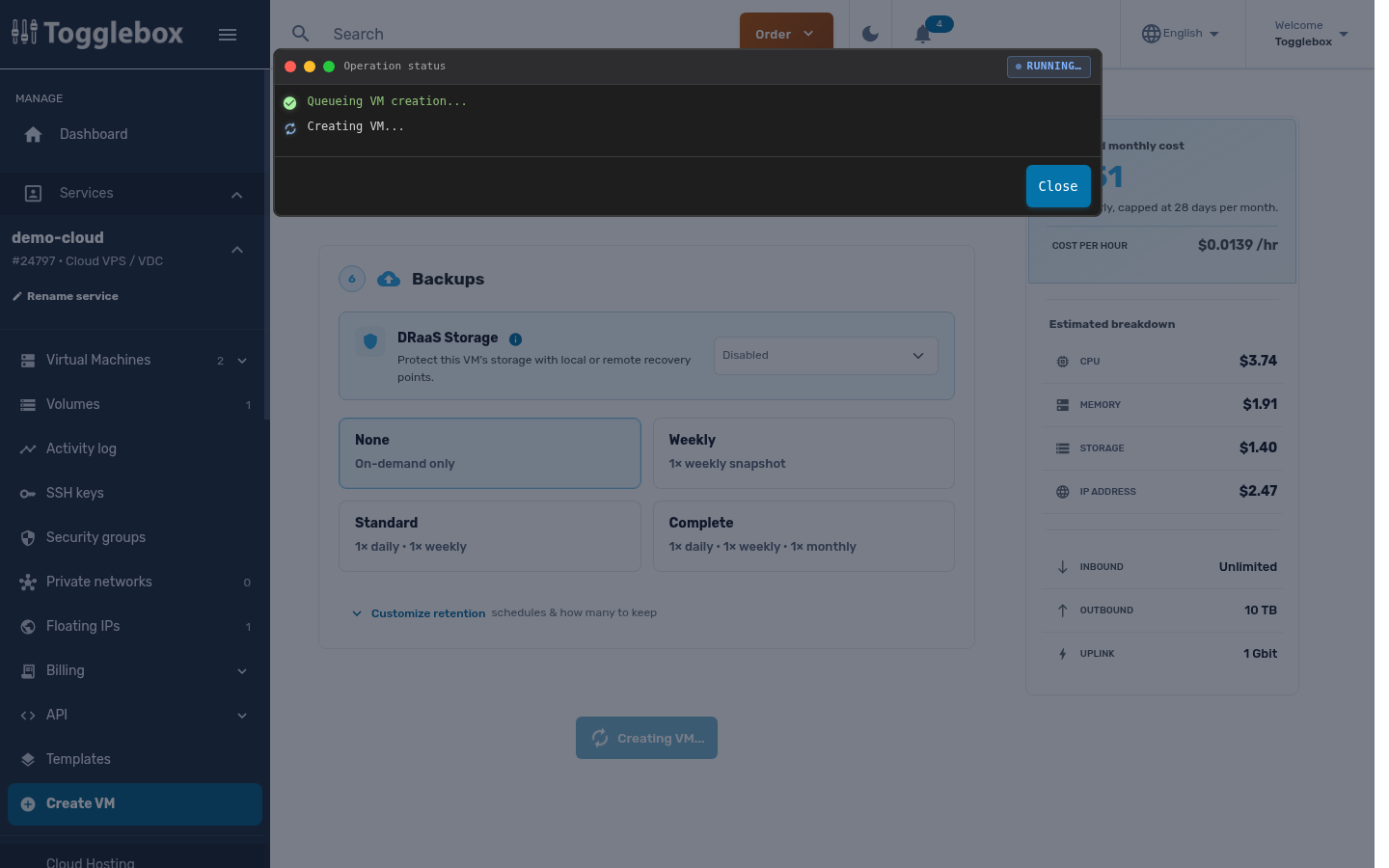
Task: Open Templates in the sidebar
Action: [134, 760]
